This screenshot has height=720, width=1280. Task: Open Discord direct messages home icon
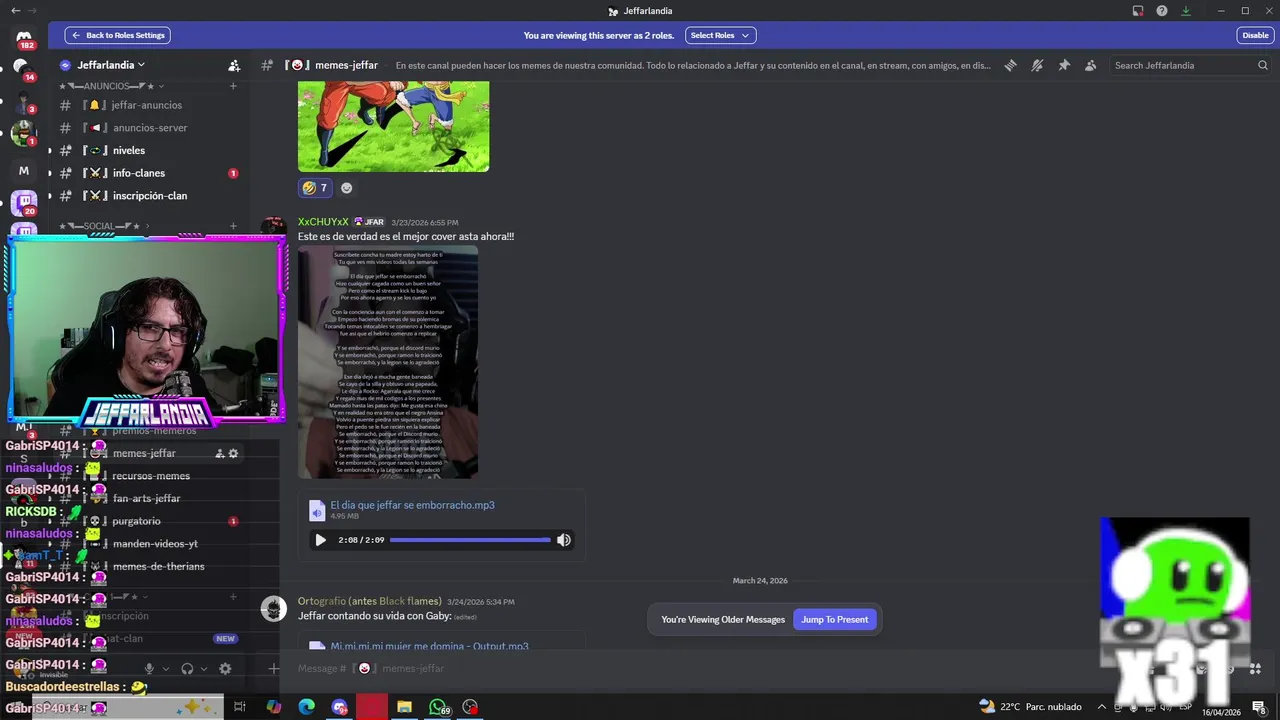(x=24, y=37)
